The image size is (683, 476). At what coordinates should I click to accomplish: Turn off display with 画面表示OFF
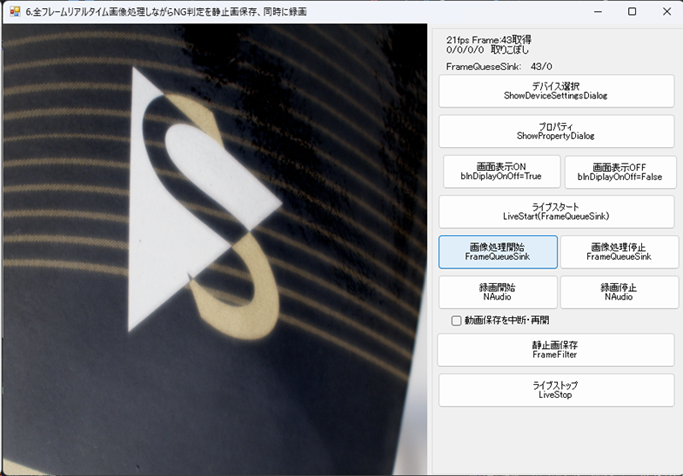[620, 172]
